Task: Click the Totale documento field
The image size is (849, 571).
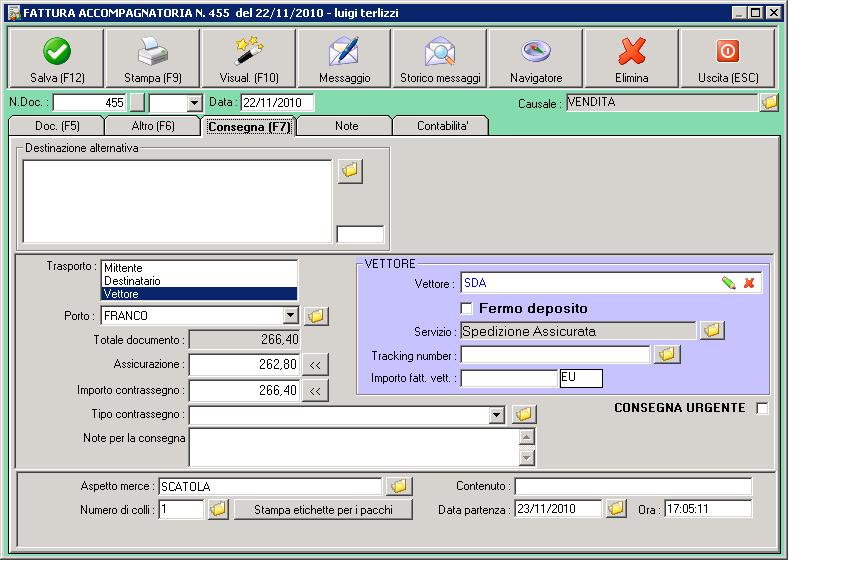Action: coord(244,339)
